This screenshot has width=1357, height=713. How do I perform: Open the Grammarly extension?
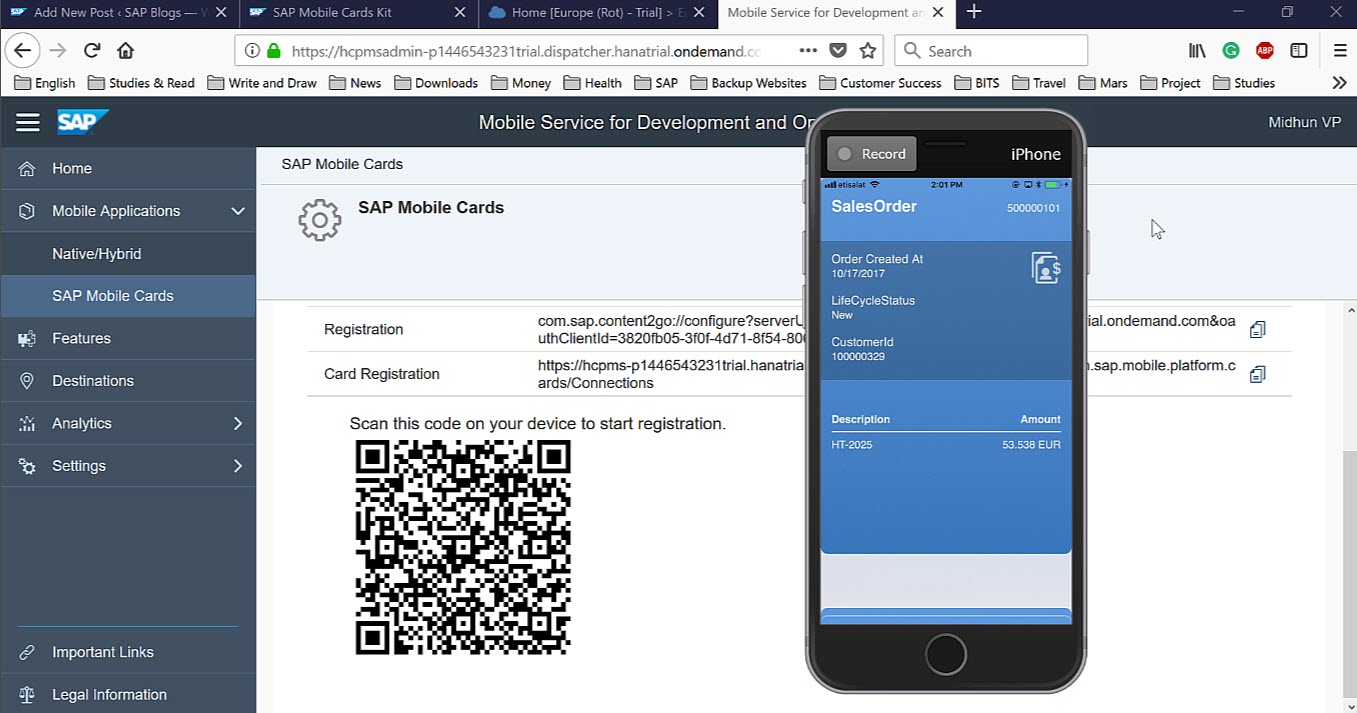(x=1231, y=51)
